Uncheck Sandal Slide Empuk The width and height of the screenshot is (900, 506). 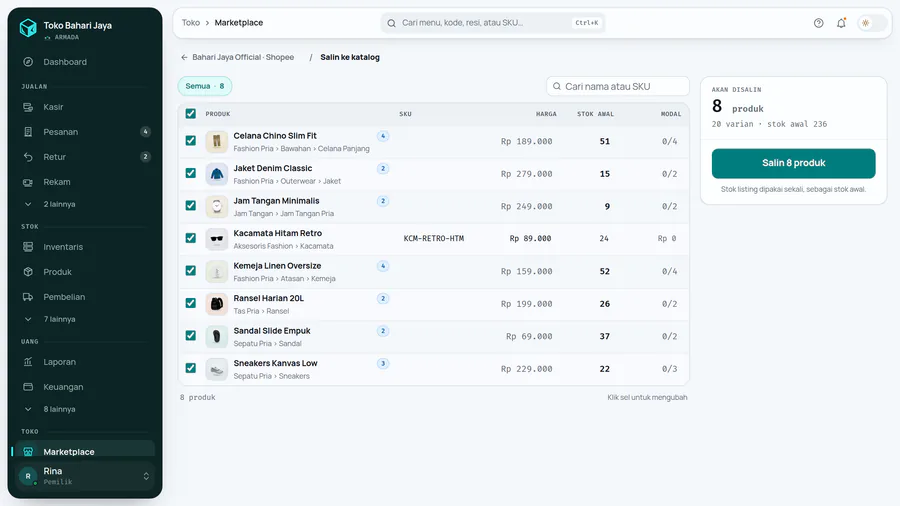(x=191, y=336)
